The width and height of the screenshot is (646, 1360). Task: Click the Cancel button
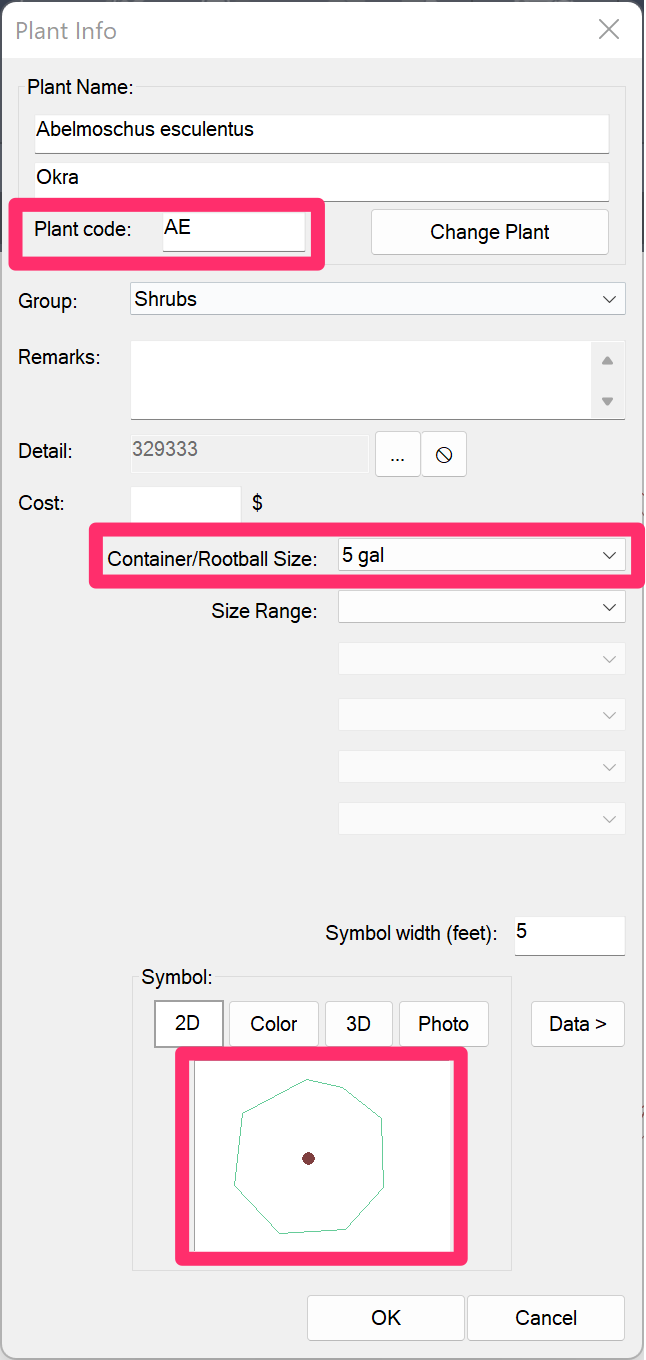pyautogui.click(x=546, y=1318)
